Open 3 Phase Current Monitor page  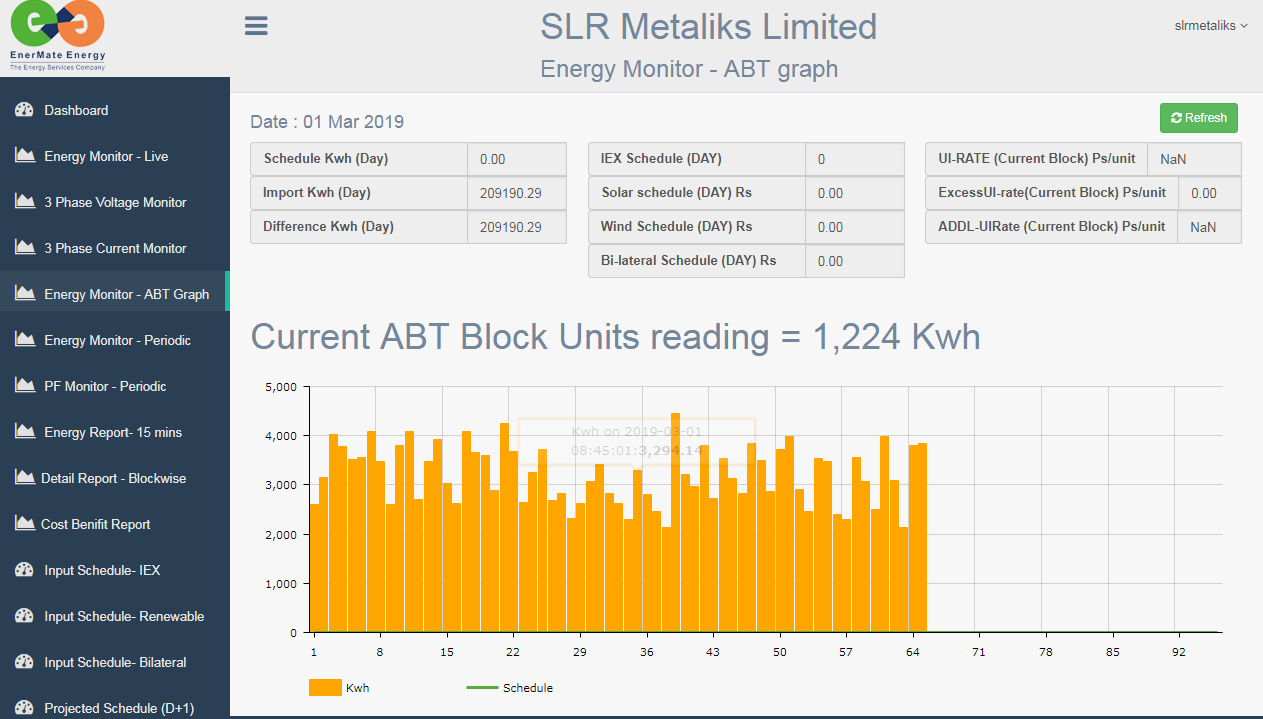click(115, 248)
